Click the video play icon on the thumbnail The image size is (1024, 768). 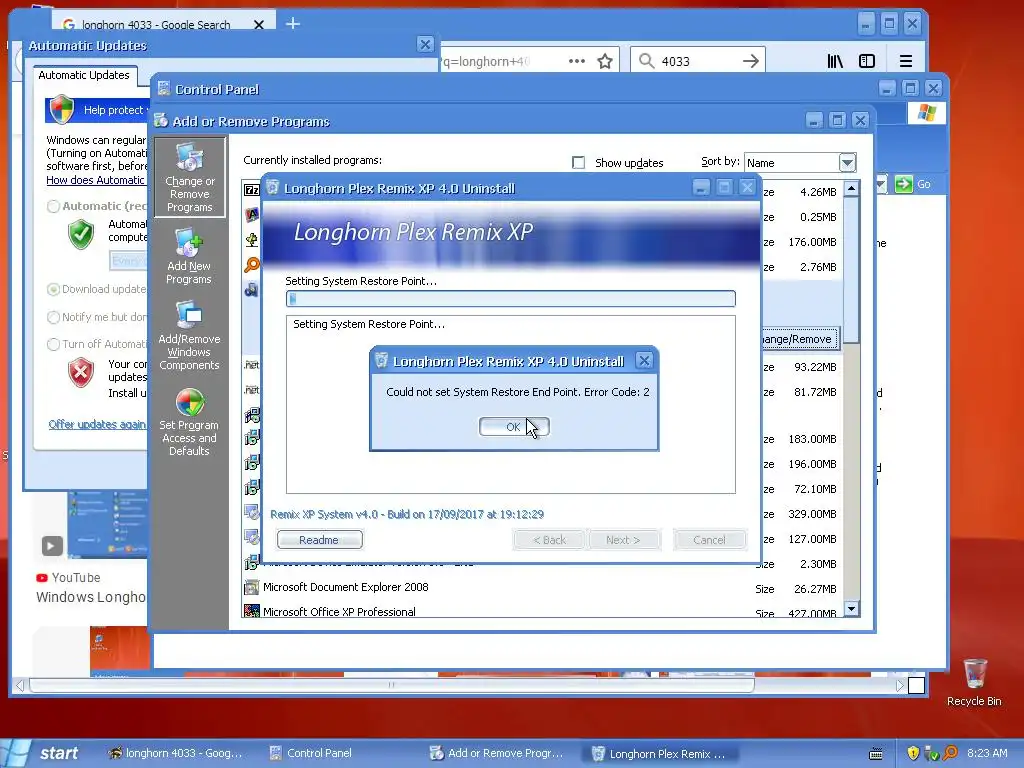click(52, 545)
